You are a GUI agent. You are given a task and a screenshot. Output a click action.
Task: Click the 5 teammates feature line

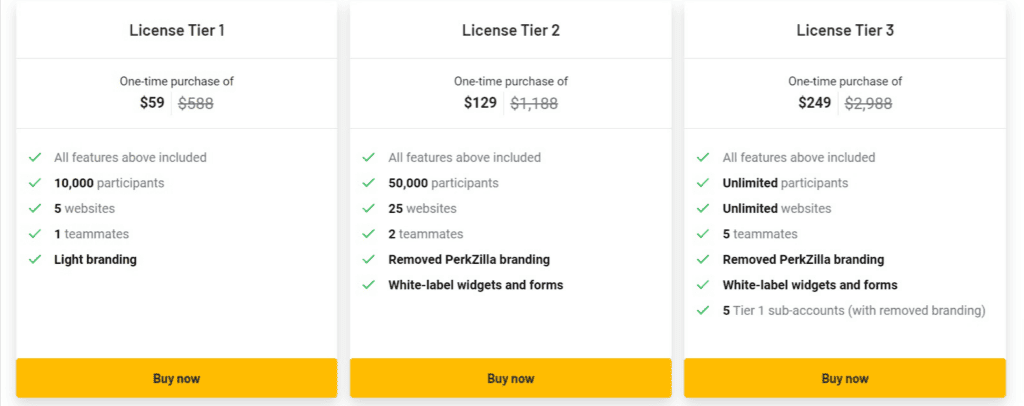click(x=760, y=234)
